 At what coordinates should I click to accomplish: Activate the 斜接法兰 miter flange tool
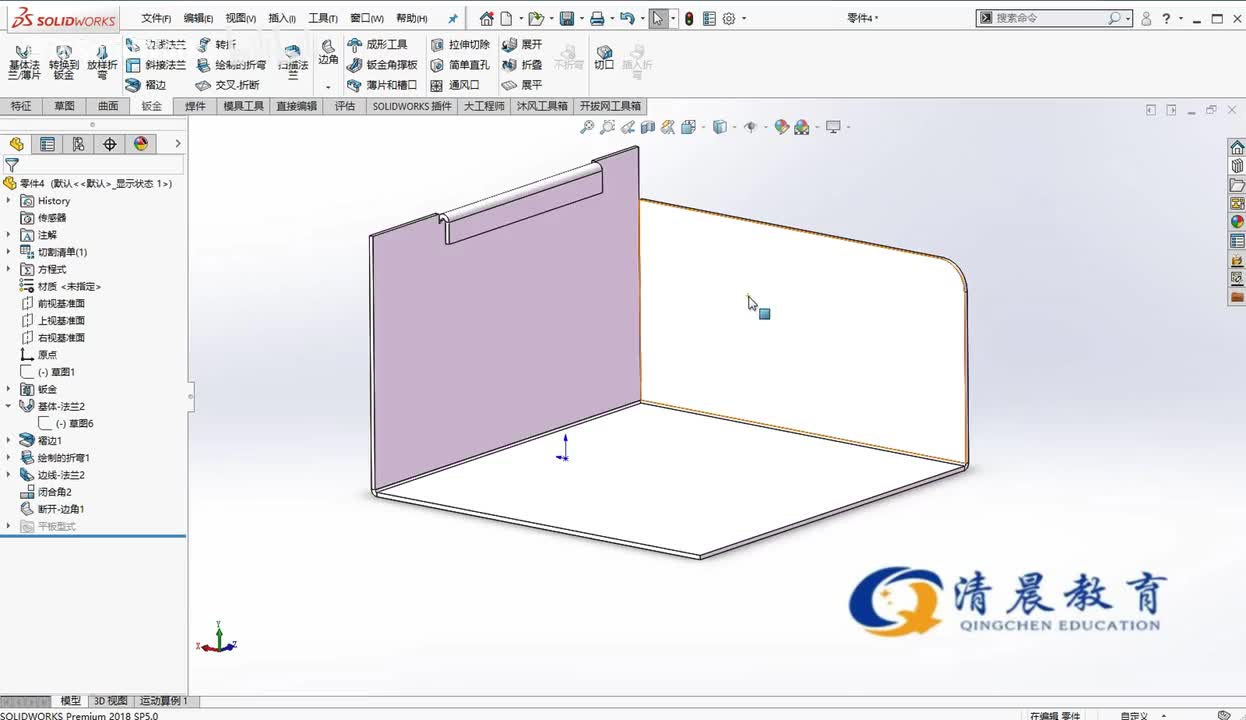pyautogui.click(x=156, y=65)
